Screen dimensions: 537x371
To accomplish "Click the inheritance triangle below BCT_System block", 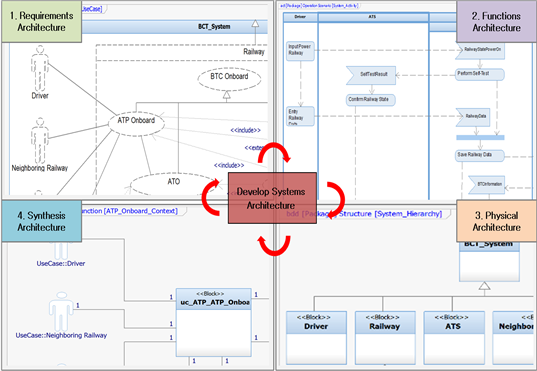I will (484, 286).
